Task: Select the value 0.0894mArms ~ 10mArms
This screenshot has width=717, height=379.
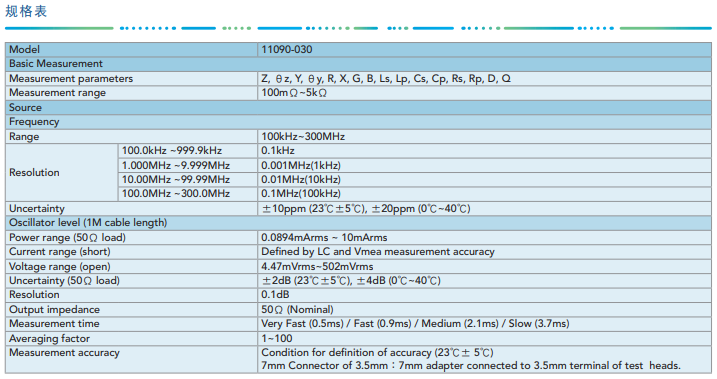Action: tap(324, 238)
